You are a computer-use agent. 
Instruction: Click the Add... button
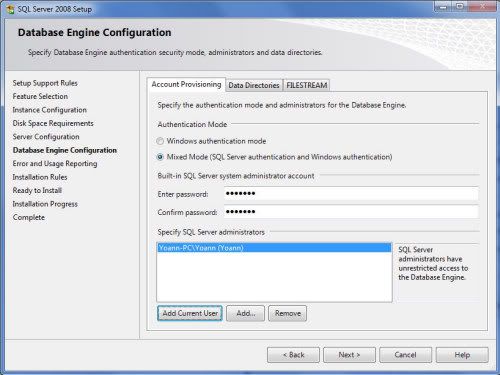[246, 313]
